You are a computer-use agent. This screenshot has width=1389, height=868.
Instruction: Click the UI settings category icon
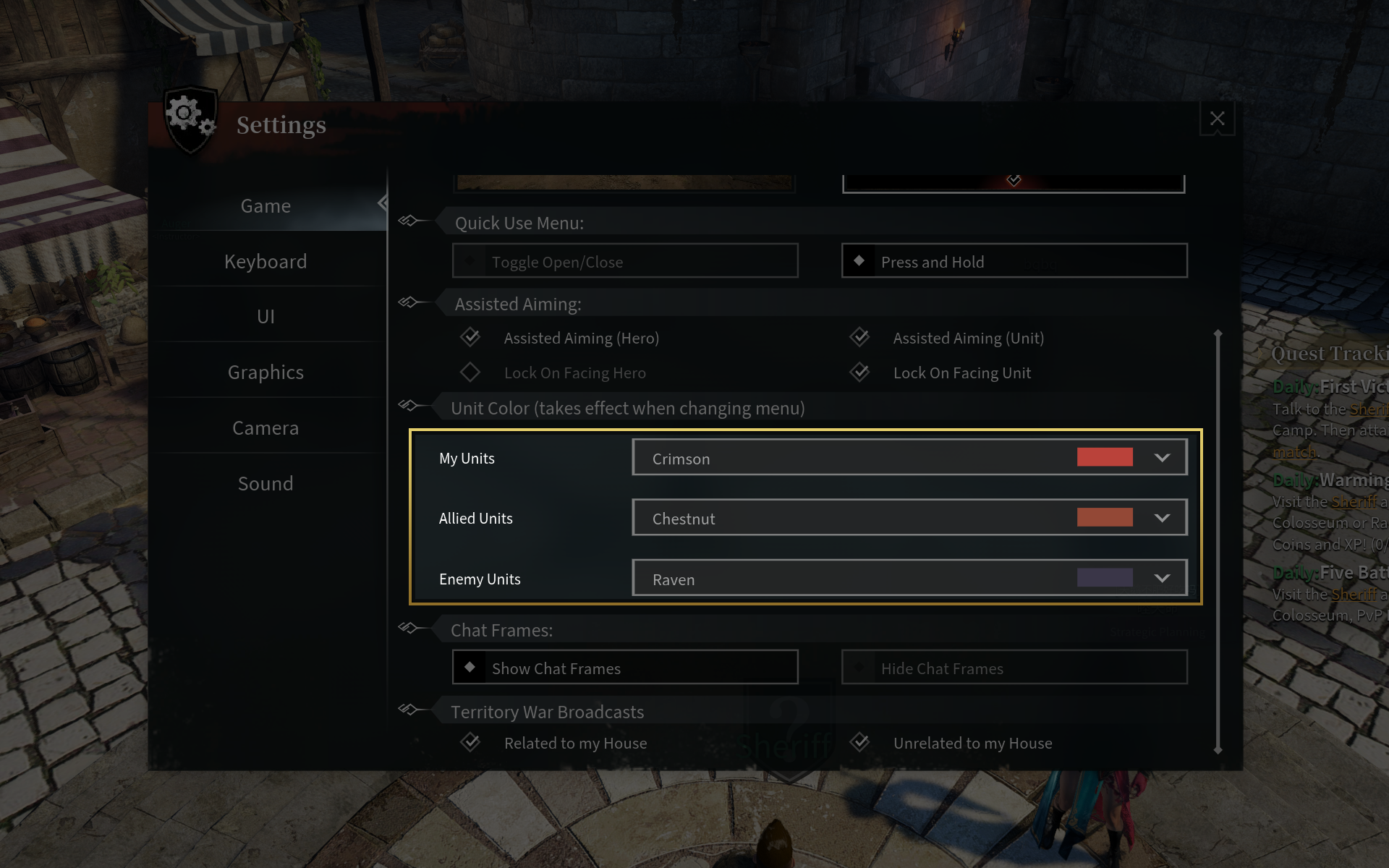pos(264,317)
